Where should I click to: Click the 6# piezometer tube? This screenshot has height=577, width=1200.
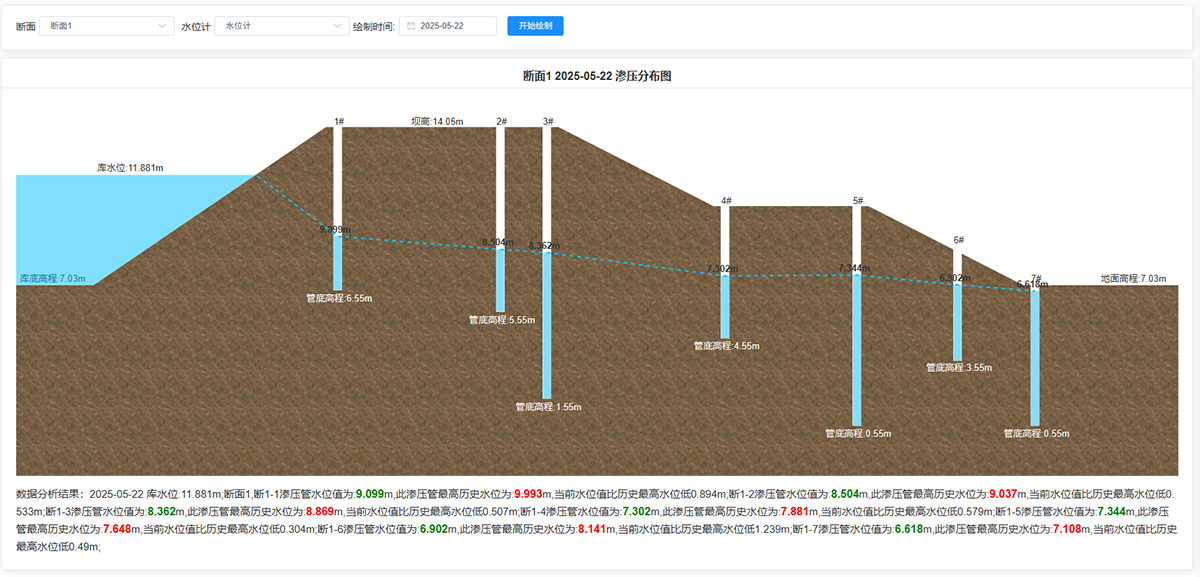point(958,240)
